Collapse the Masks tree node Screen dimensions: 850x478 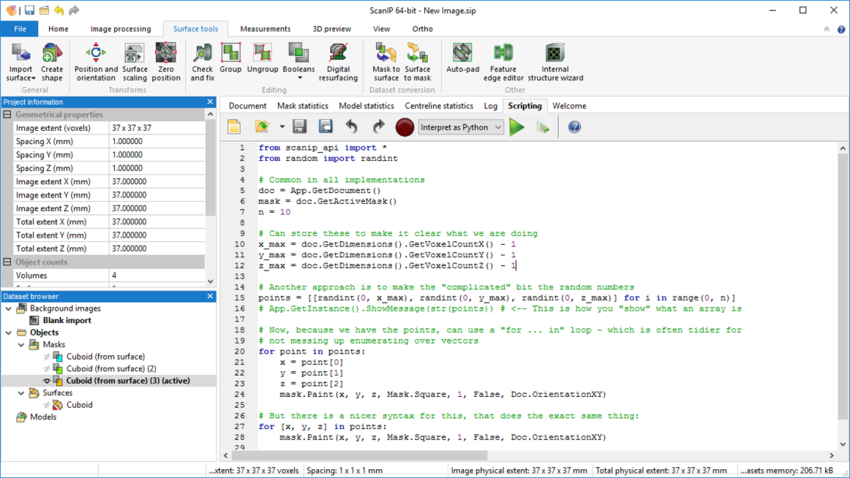pos(21,345)
